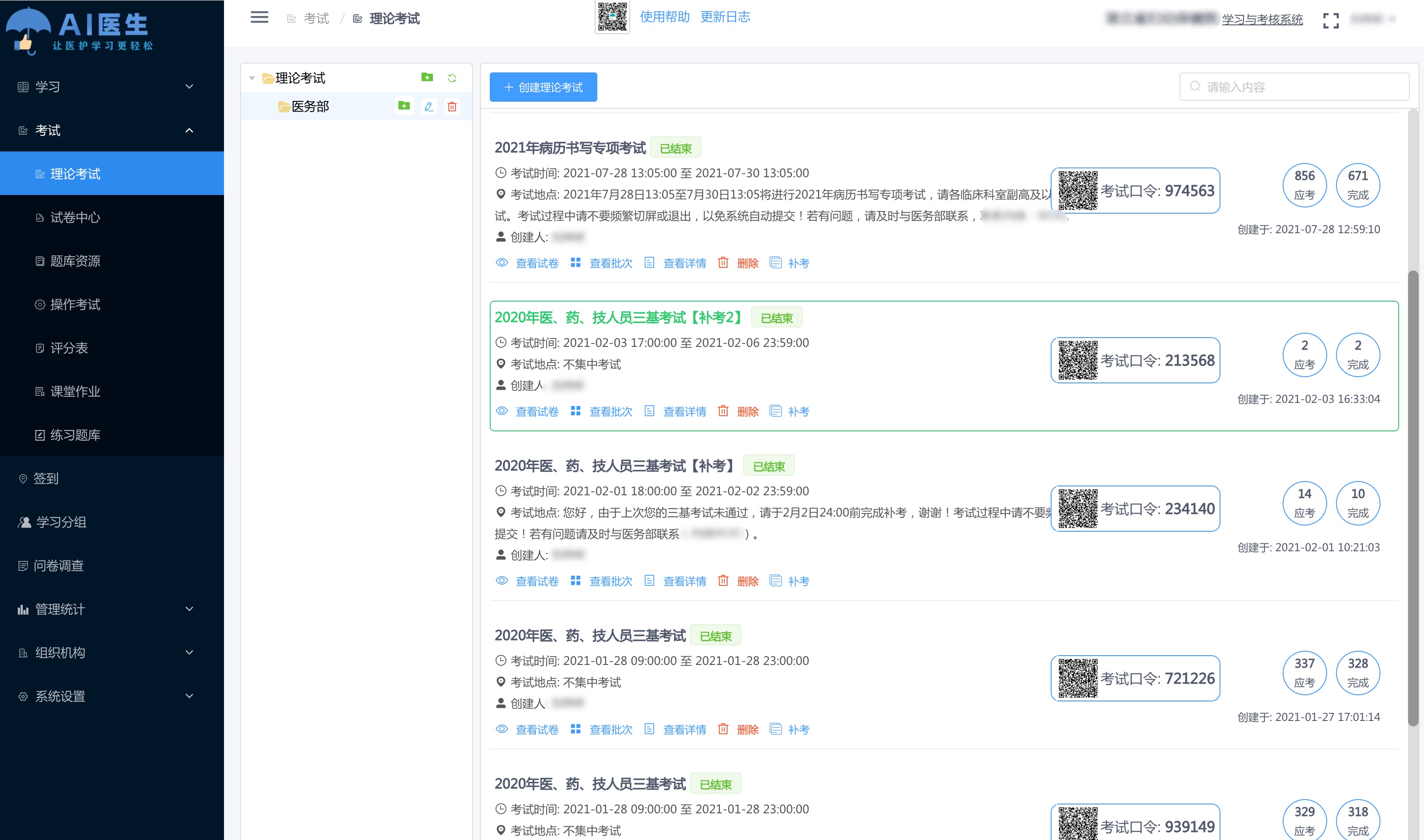This screenshot has height=840, width=1424.
Task: Click 查看试卷 eye icon for 2021年病历书写专项考试
Action: point(502,263)
